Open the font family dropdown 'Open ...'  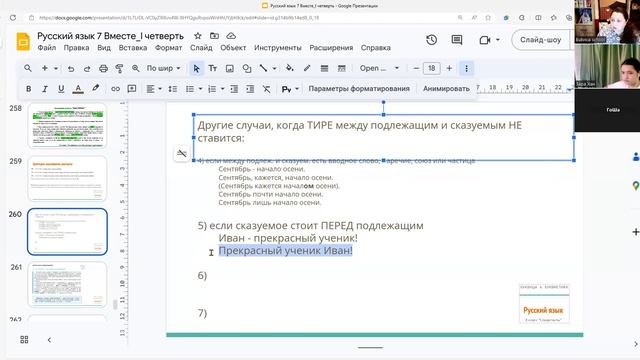(379, 68)
